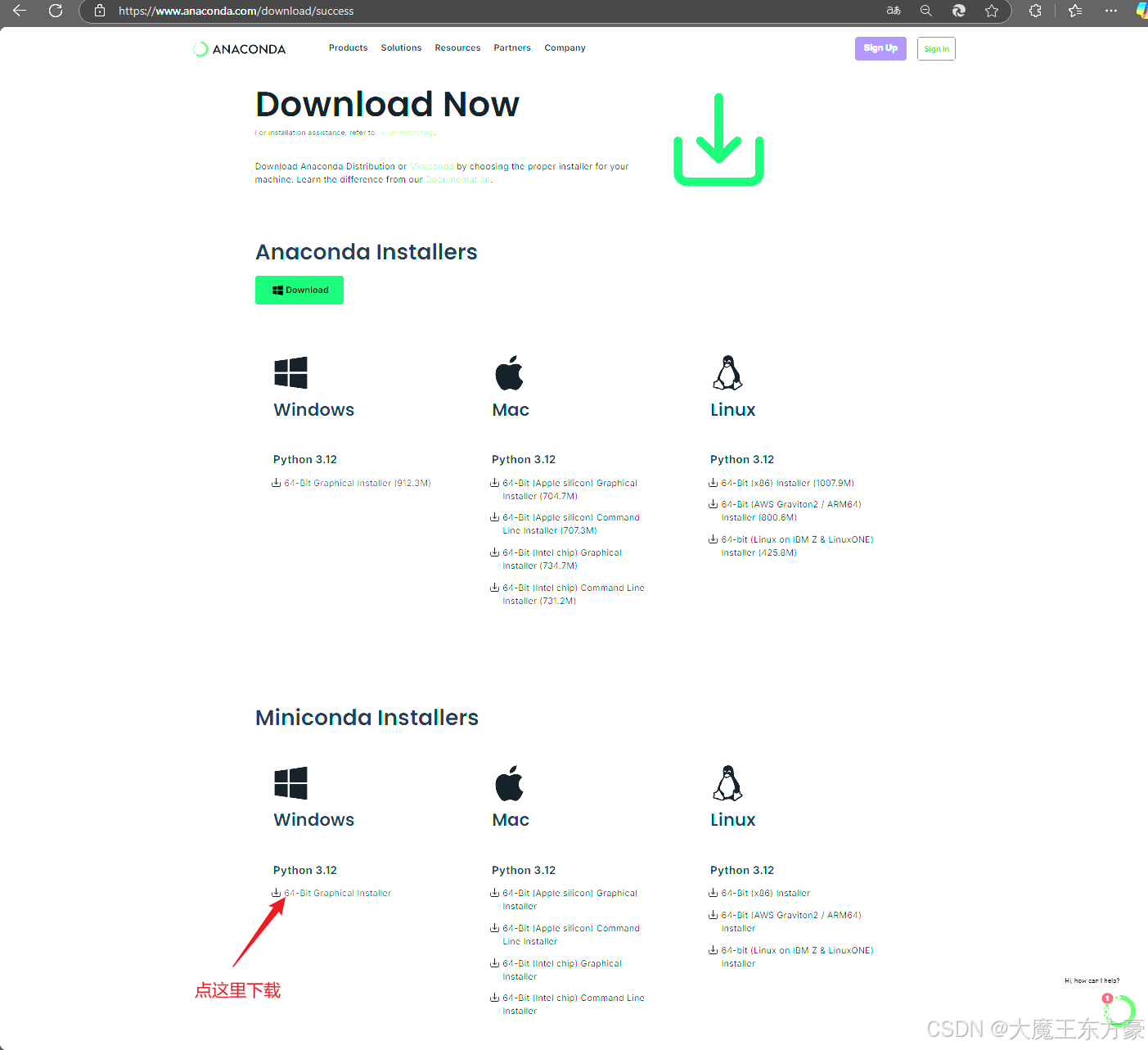Open the Company menu
The width and height of the screenshot is (1148, 1050).
tap(565, 48)
